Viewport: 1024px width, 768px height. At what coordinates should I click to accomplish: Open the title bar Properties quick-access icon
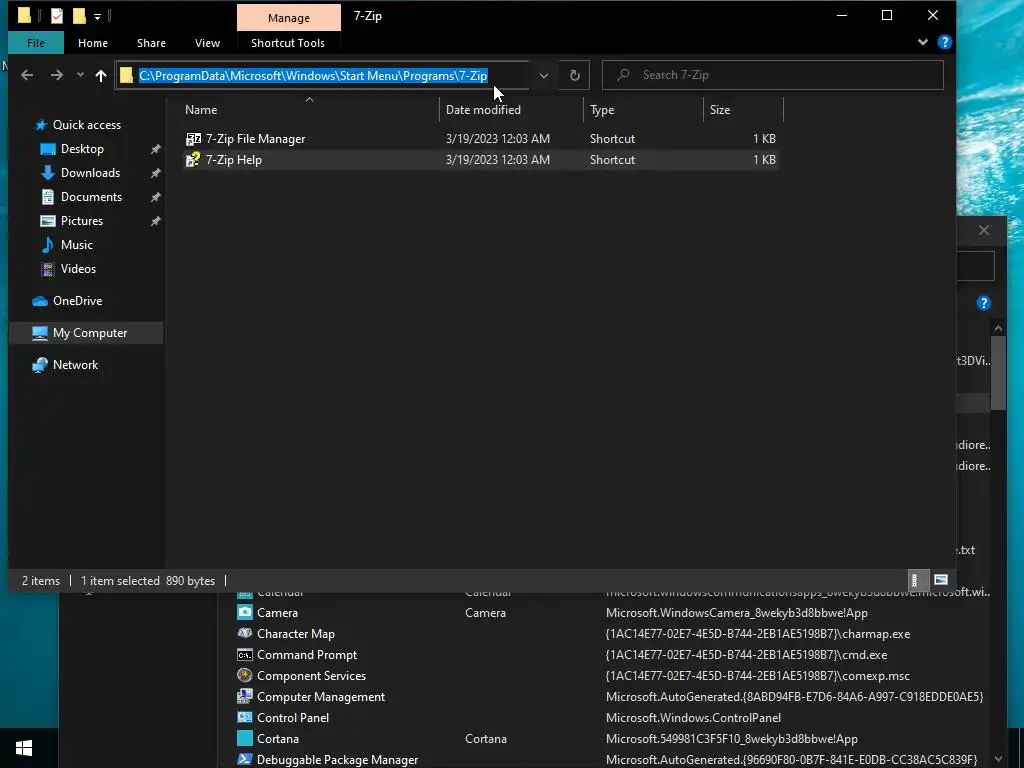57,16
